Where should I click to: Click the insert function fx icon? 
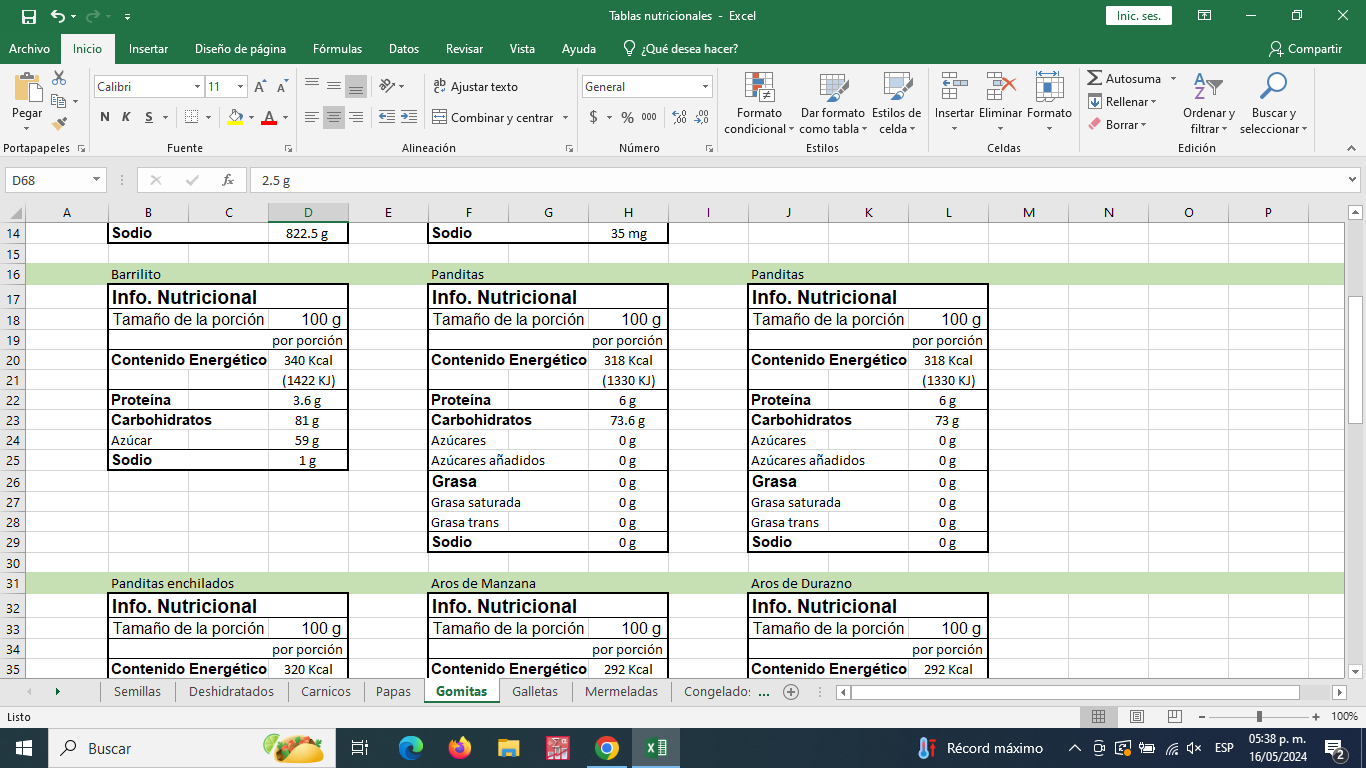228,180
